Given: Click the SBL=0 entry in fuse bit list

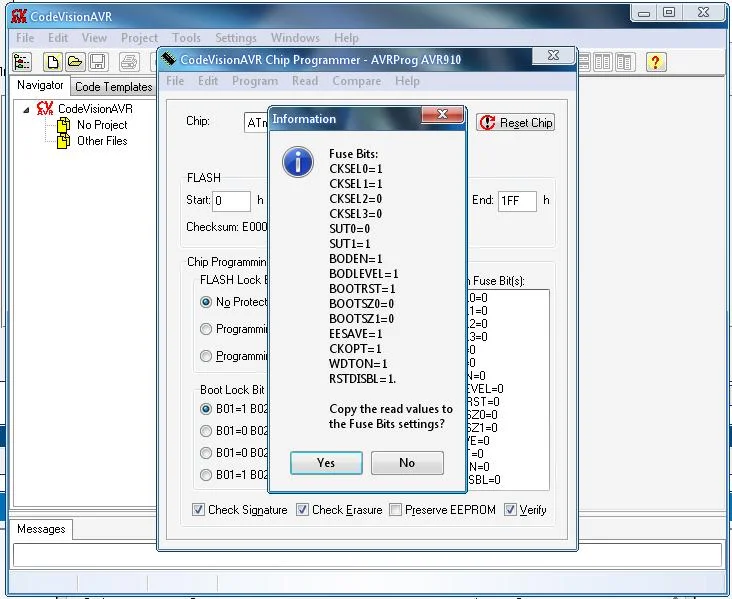Looking at the screenshot, I should click(x=484, y=480).
